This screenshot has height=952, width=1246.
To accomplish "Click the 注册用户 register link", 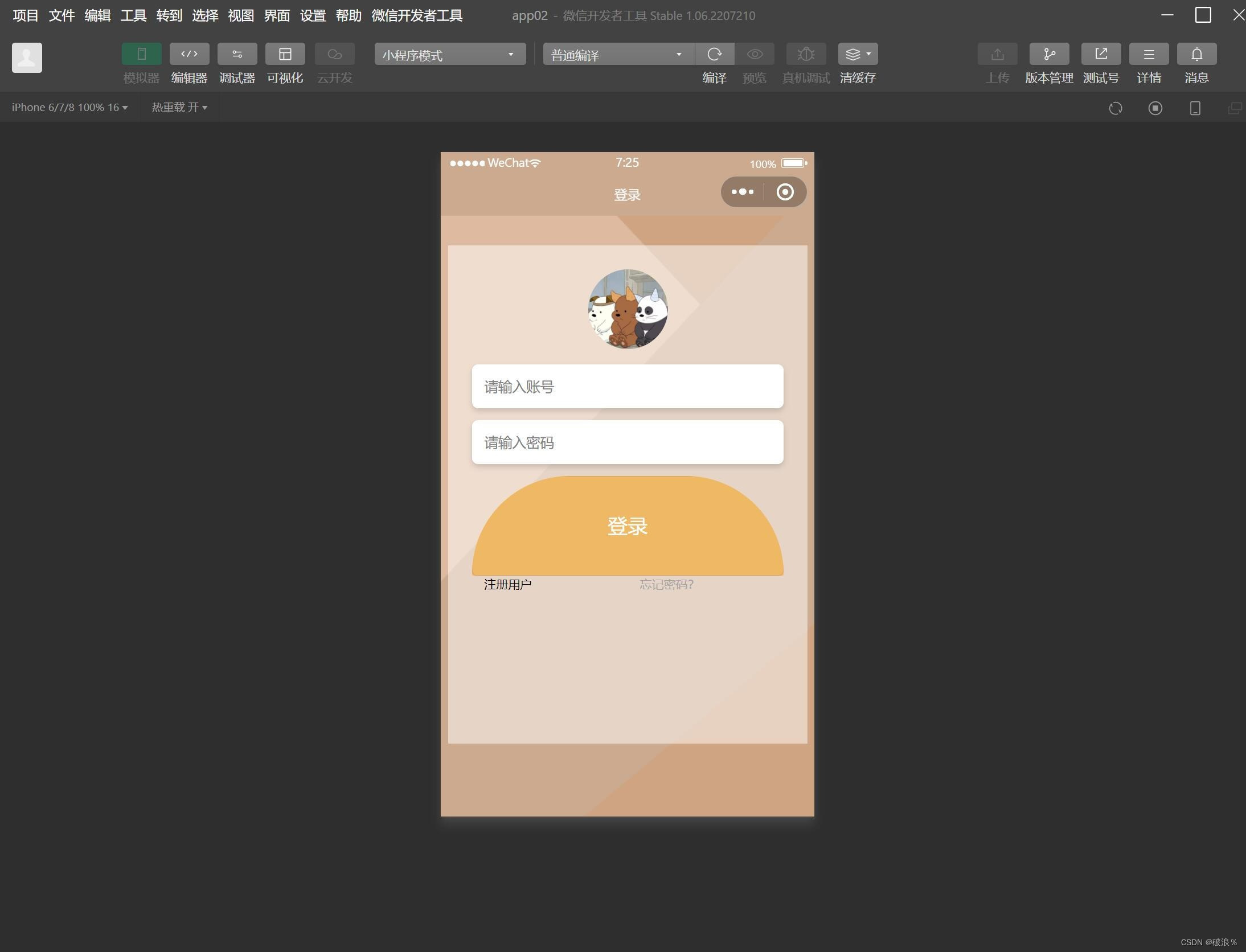I will (507, 584).
